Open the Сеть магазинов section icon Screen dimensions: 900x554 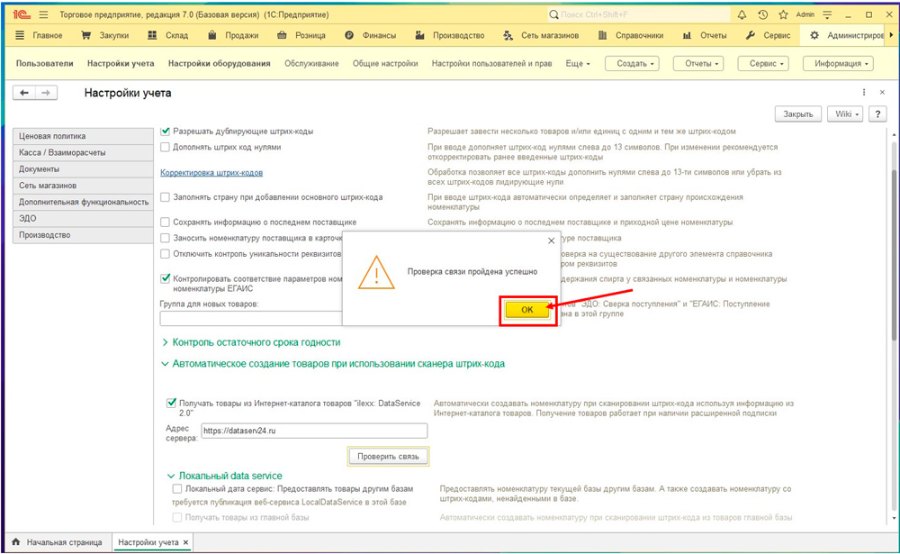[x=508, y=35]
